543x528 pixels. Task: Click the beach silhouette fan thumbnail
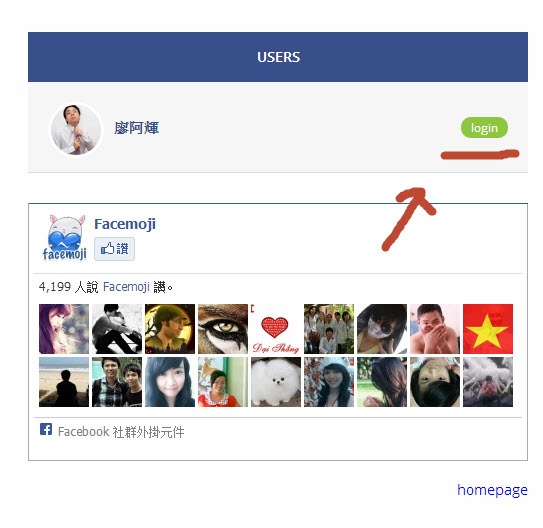[64, 382]
